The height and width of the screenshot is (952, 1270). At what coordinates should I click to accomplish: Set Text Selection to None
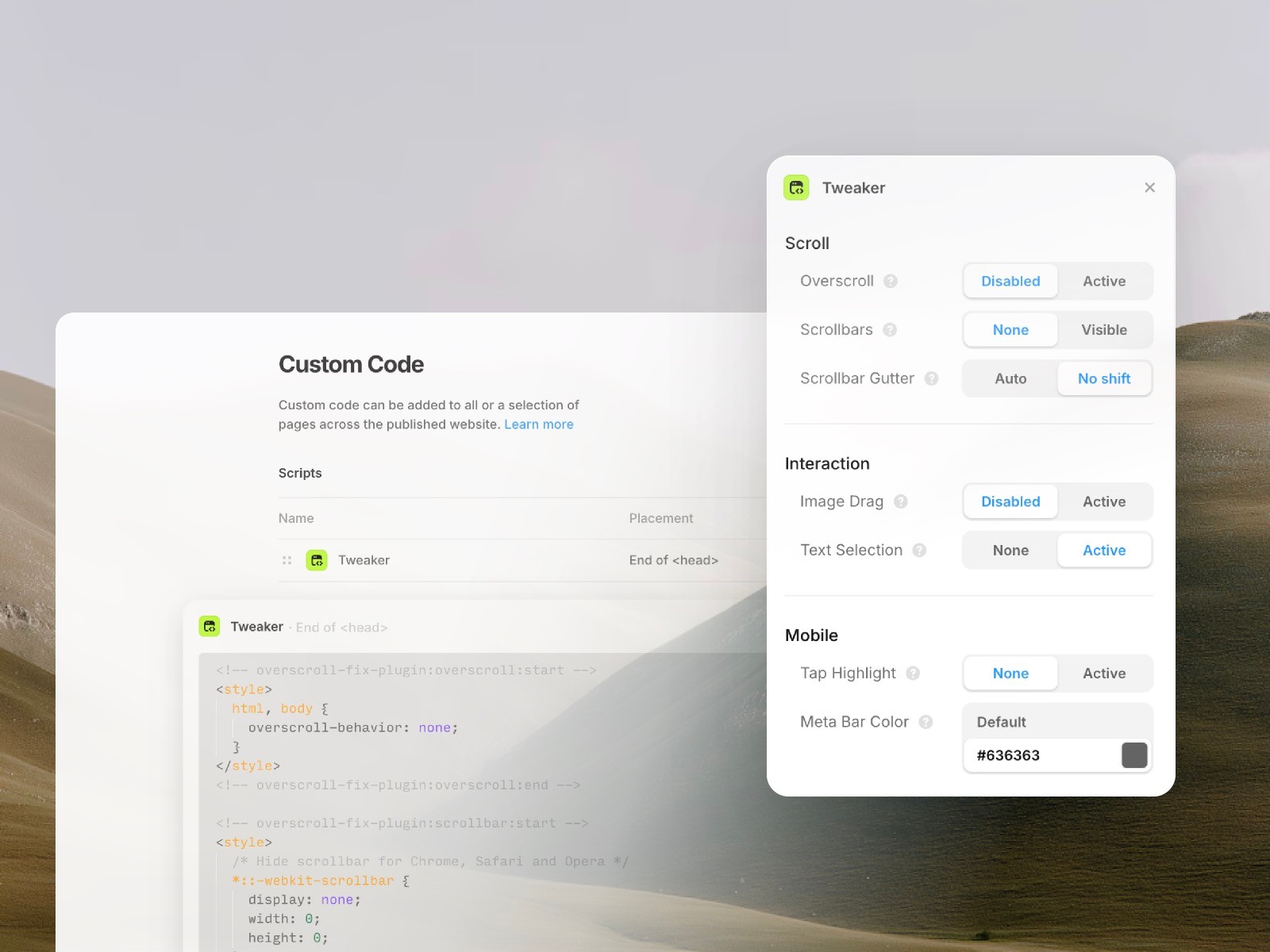pyautogui.click(x=1010, y=550)
